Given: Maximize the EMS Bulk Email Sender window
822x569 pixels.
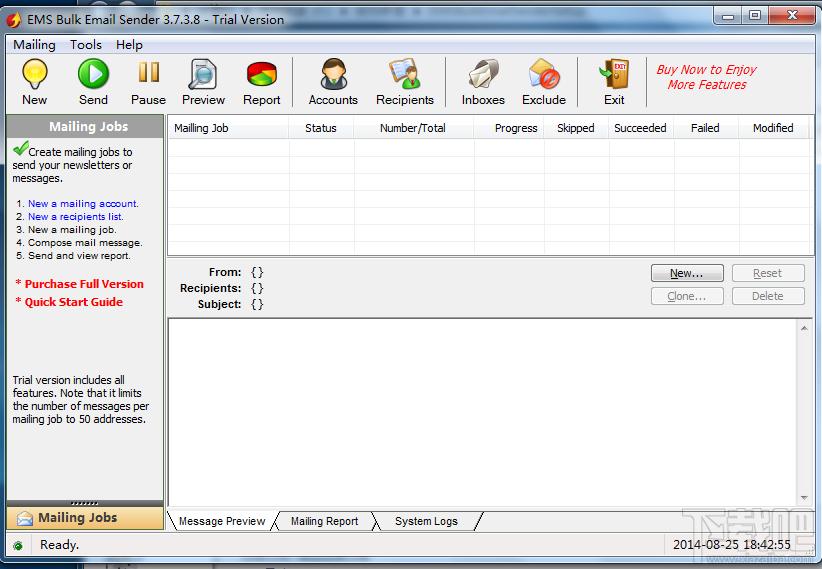Looking at the screenshot, I should pyautogui.click(x=755, y=16).
